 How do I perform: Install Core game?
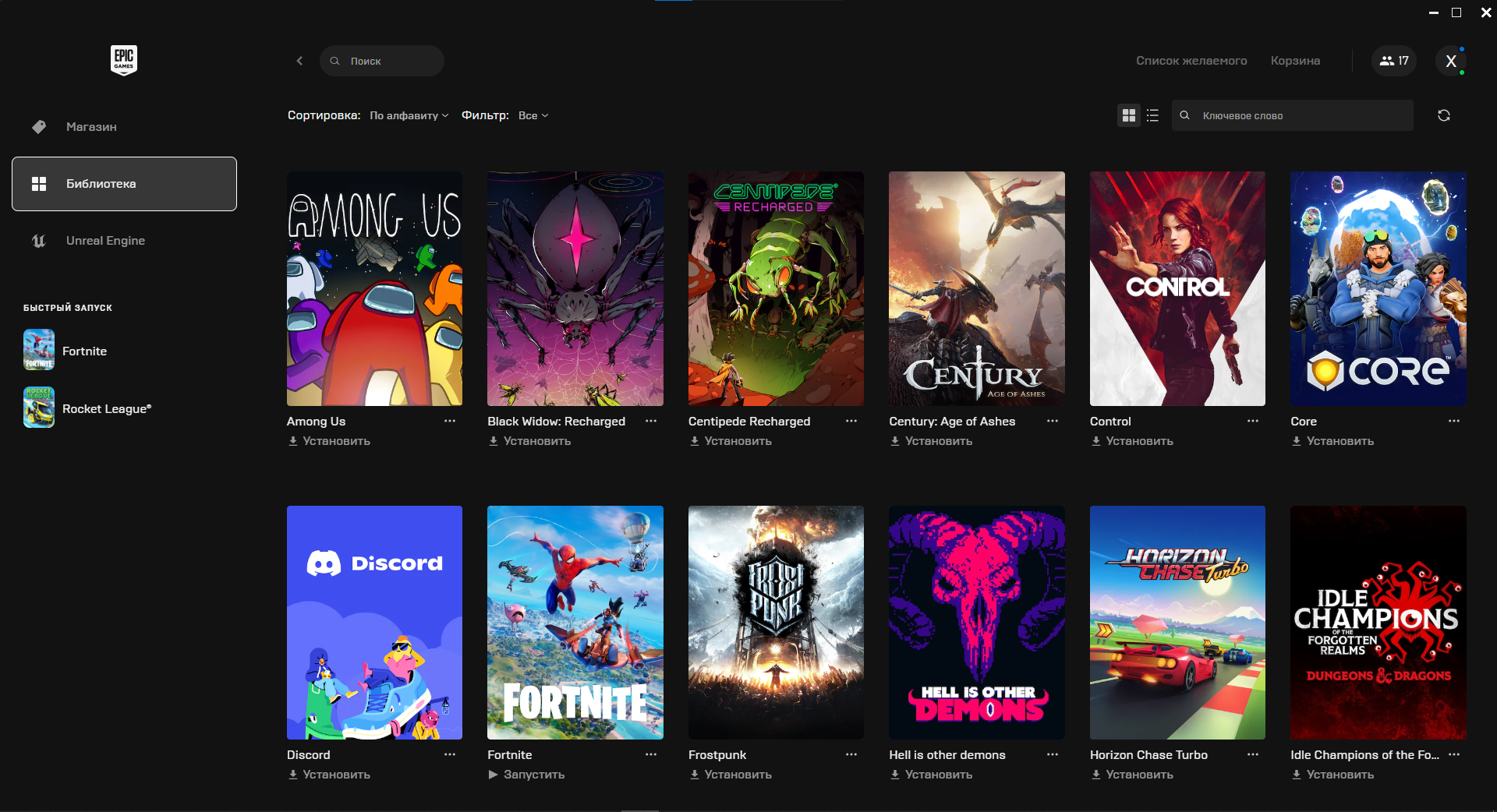(1332, 441)
